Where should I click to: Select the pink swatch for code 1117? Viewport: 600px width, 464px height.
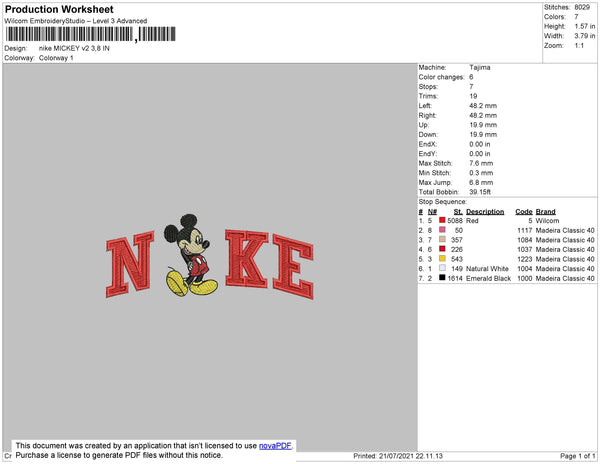point(442,230)
